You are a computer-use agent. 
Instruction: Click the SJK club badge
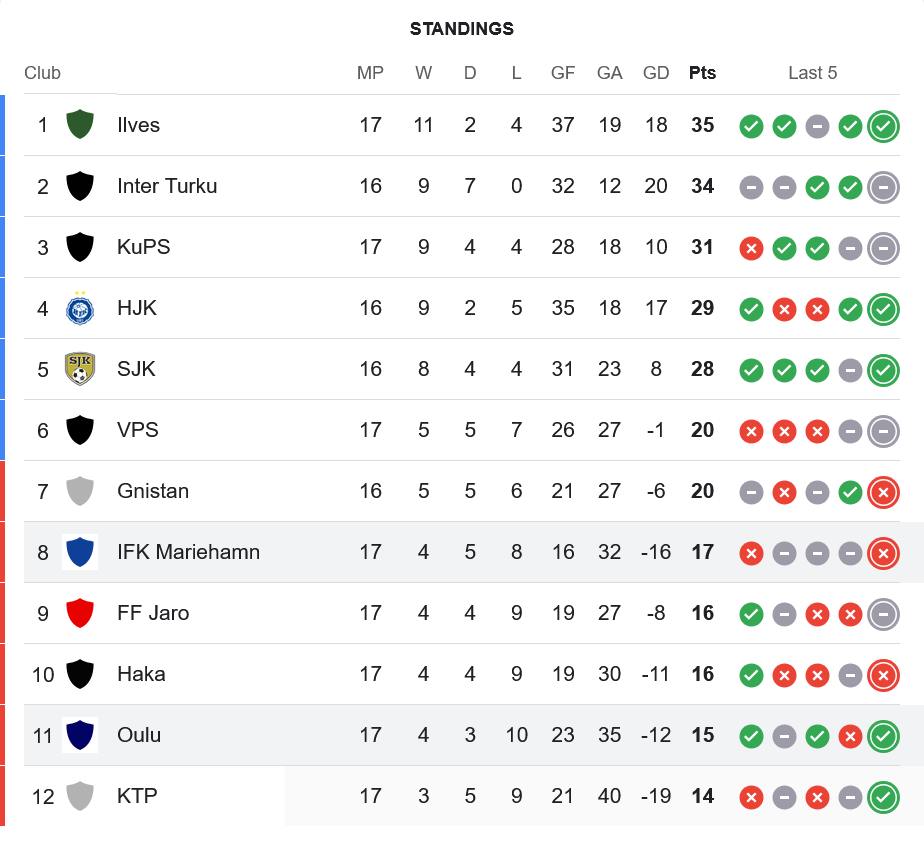point(80,369)
